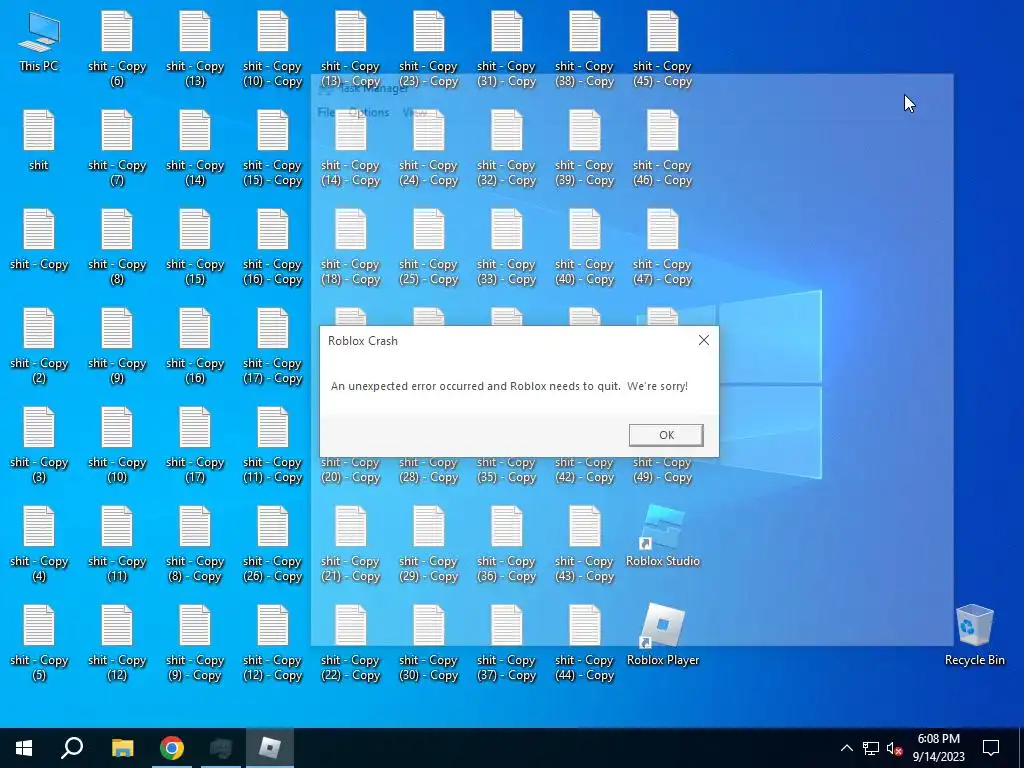This screenshot has height=768, width=1024.
Task: Open network status tray icon
Action: pyautogui.click(x=871, y=748)
